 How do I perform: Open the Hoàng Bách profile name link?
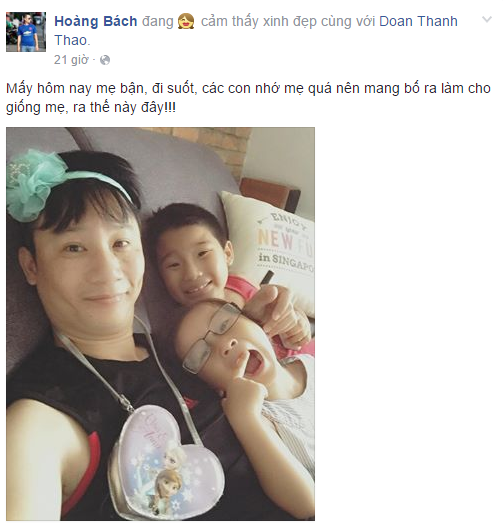(x=96, y=21)
